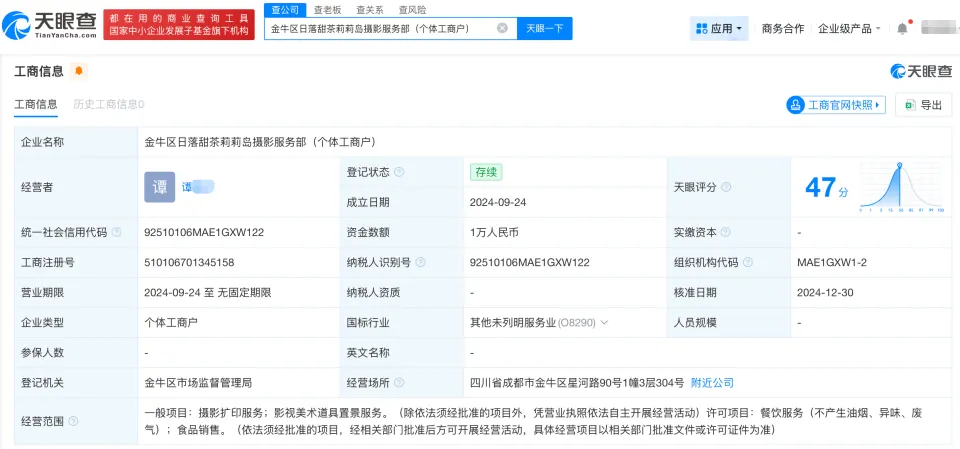Viewport: 960px width, 449px height.
Task: Click the capital amount 1万人民币
Action: tap(495, 232)
